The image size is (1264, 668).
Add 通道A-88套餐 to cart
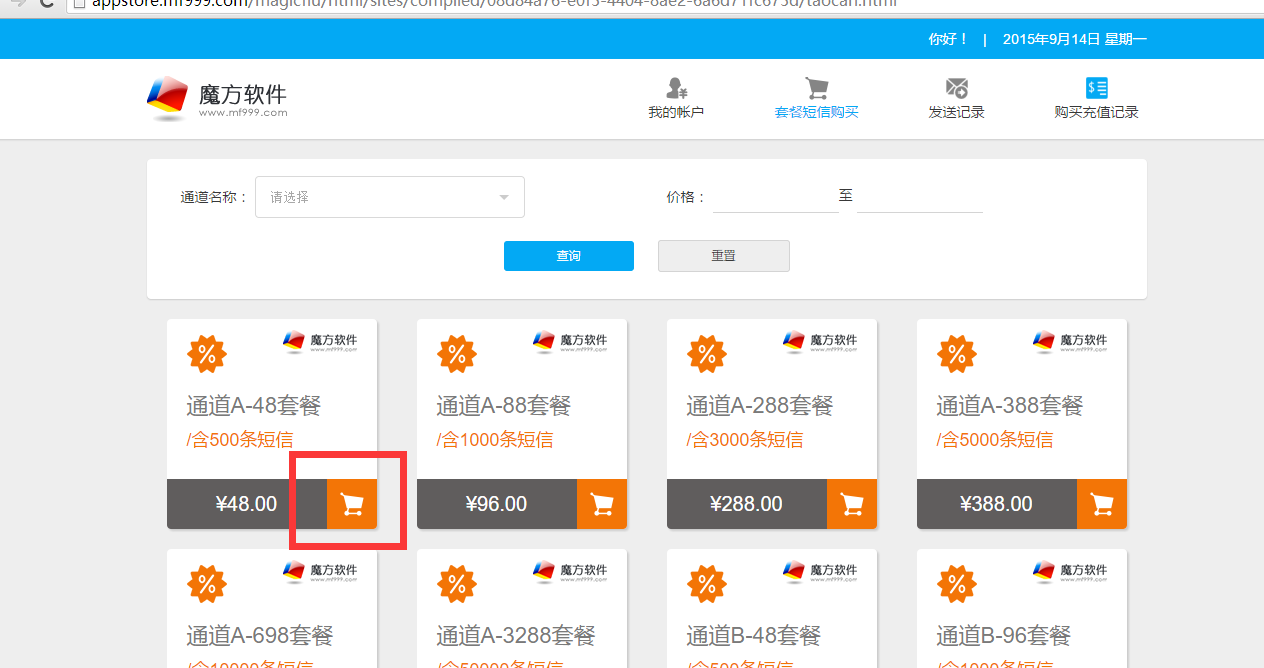click(x=602, y=504)
